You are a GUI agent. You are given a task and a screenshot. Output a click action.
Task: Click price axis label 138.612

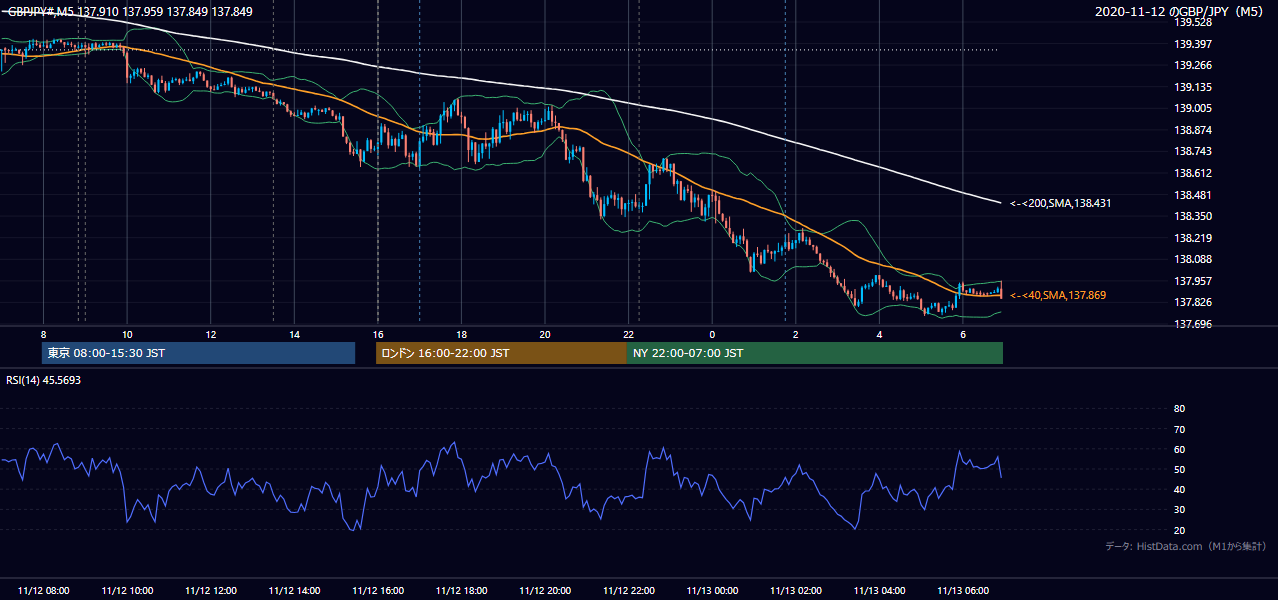[1192, 173]
